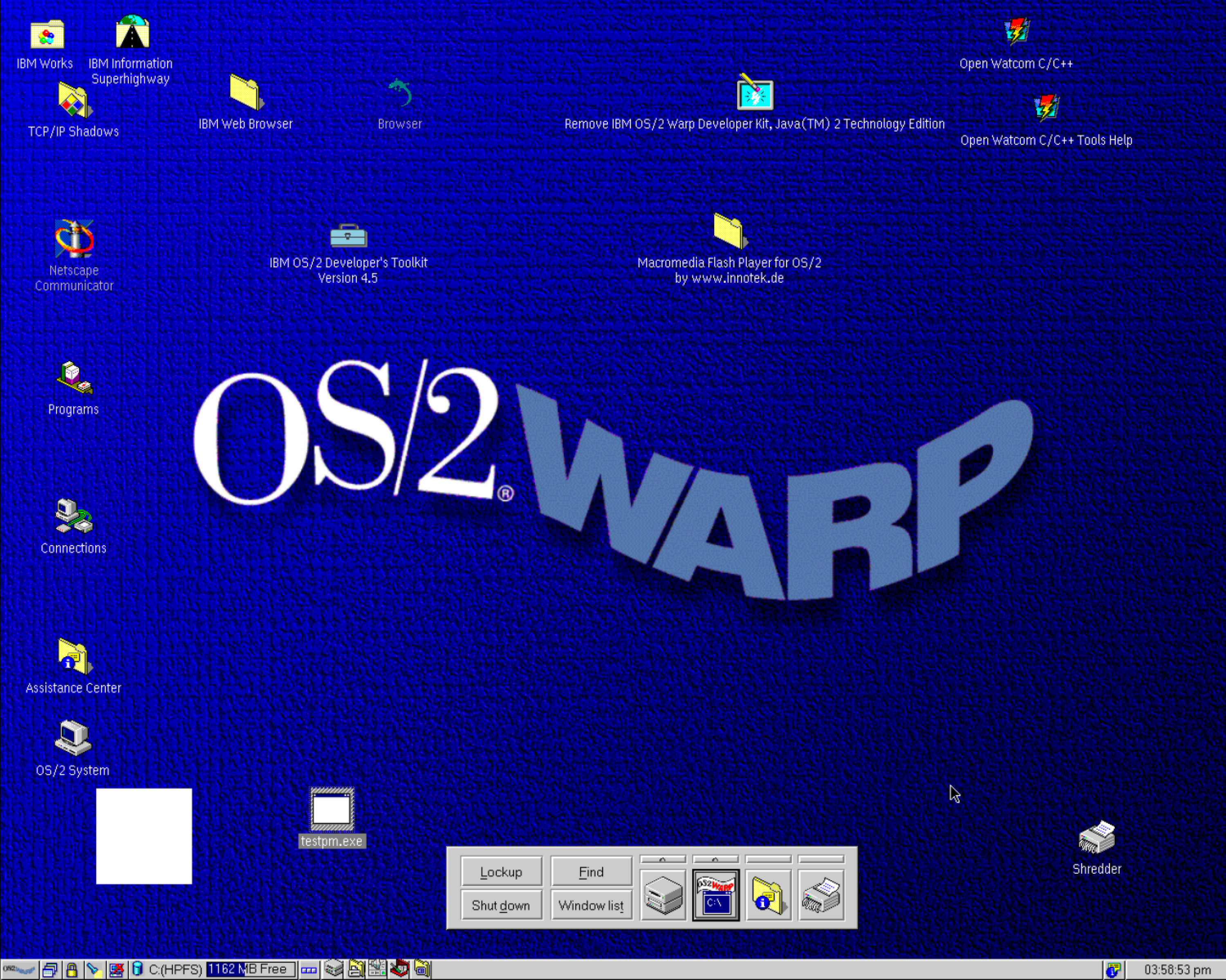Select the testpm.exe program icon
The image size is (1226, 980).
tap(332, 810)
